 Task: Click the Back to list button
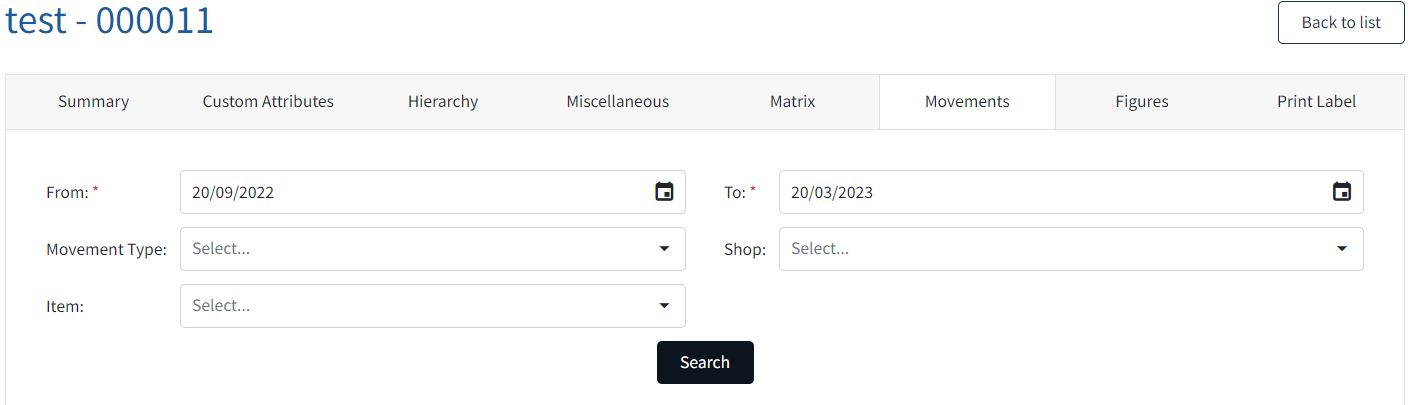(x=1341, y=23)
